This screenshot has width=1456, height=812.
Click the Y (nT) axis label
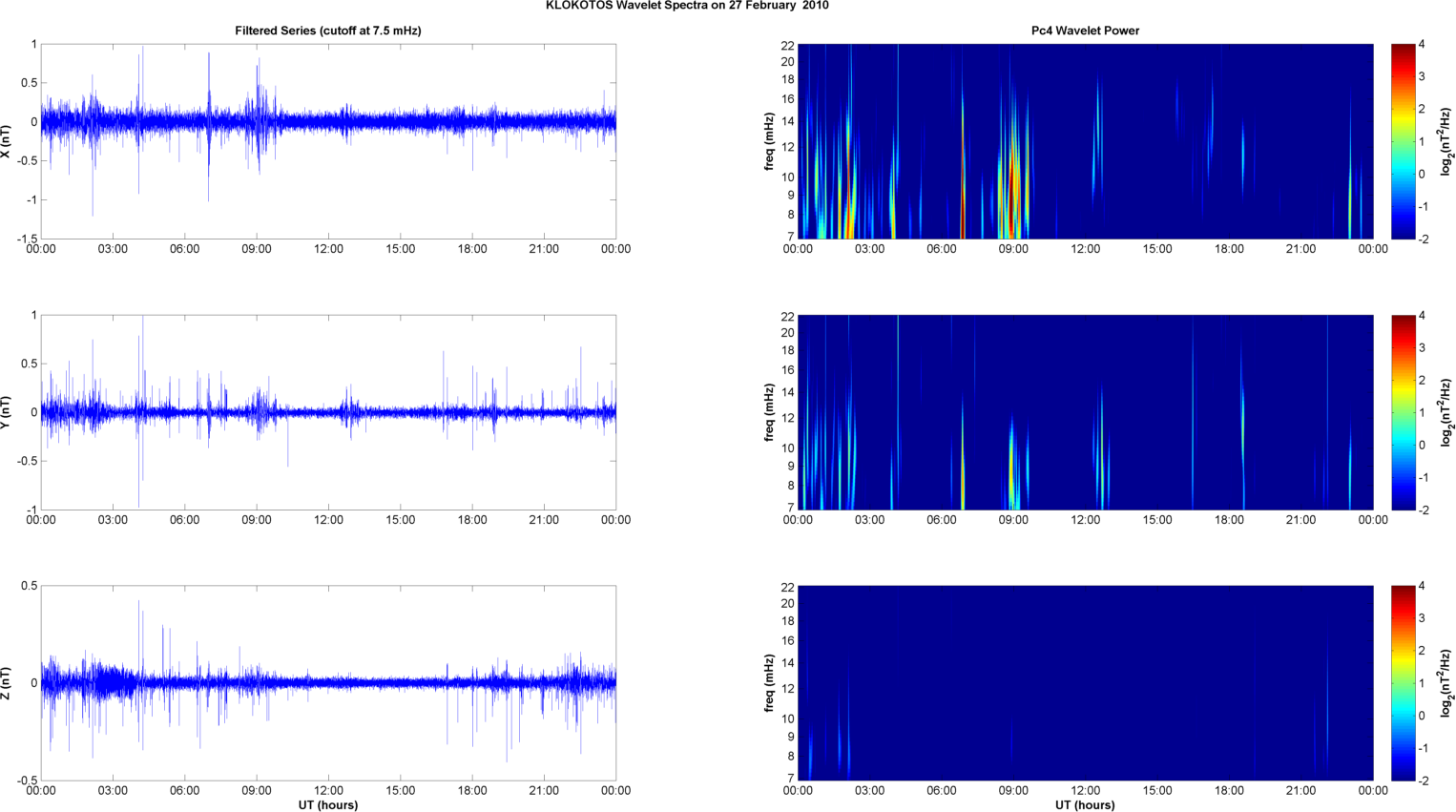7,412
